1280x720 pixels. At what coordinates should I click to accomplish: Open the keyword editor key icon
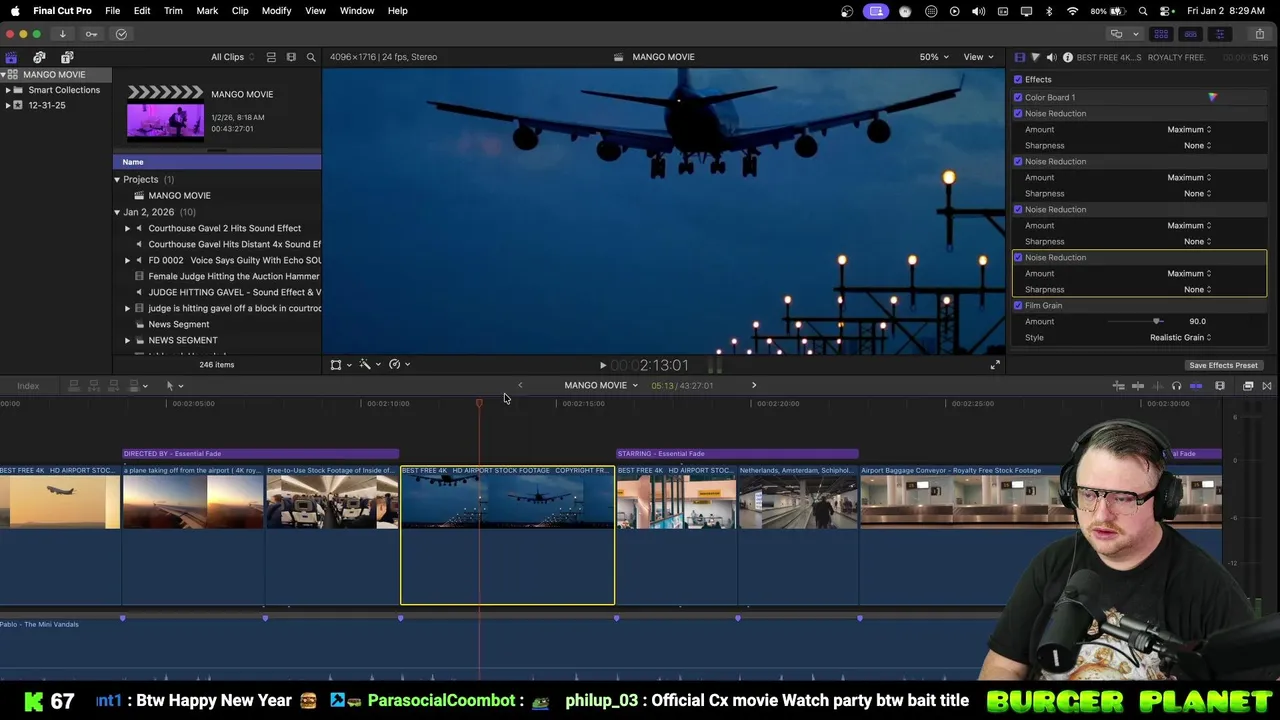91,34
